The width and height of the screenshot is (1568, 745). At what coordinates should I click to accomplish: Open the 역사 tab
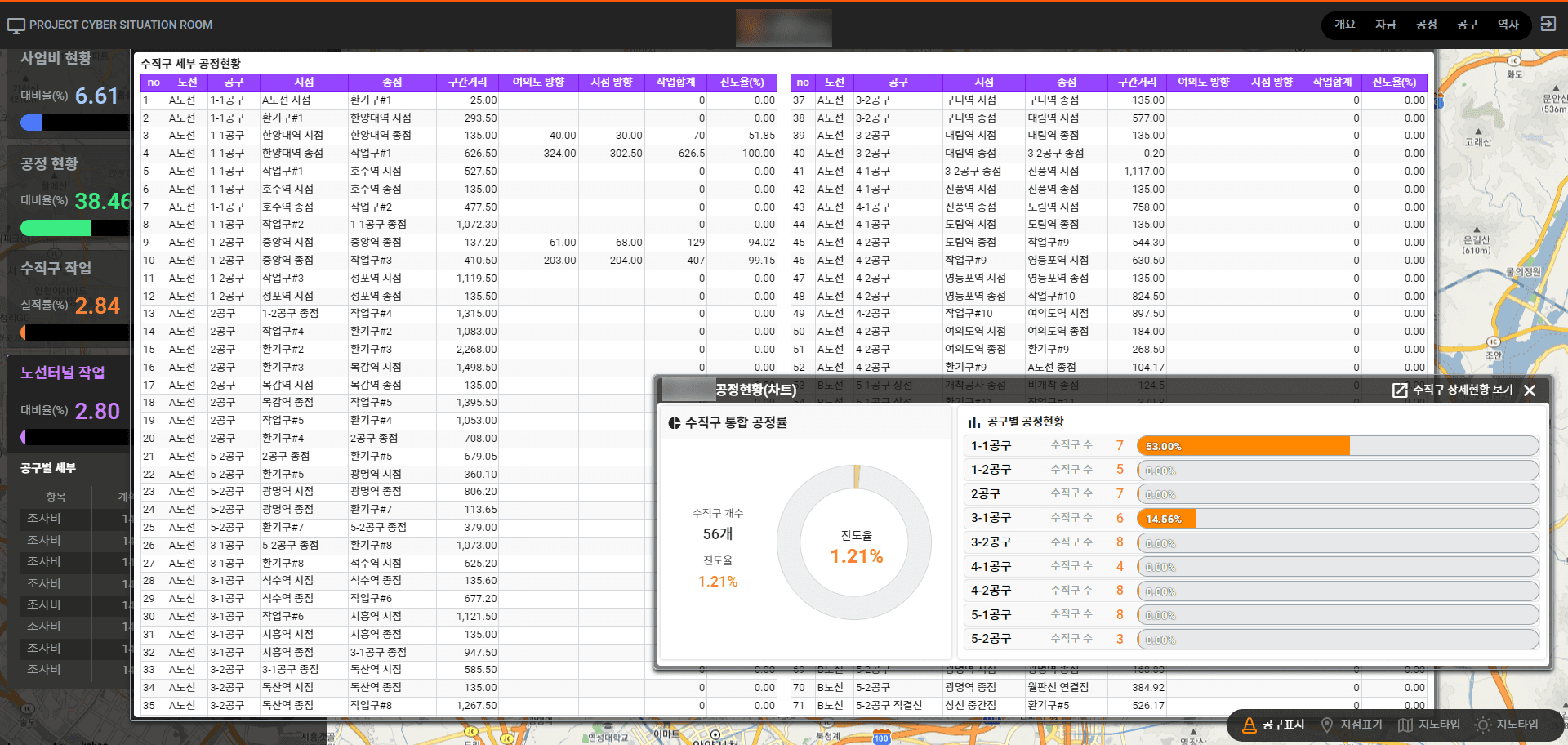click(x=1508, y=25)
